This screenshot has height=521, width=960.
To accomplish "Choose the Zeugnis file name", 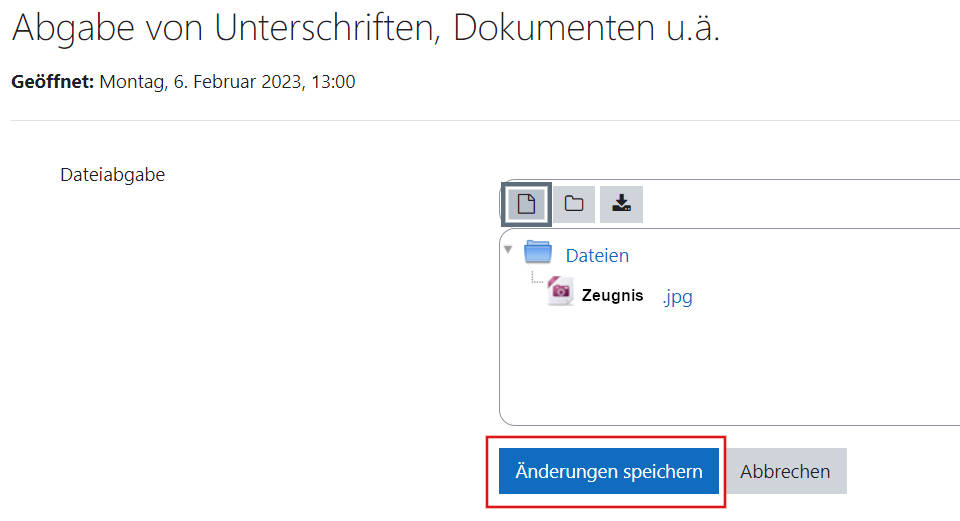I will point(612,295).
